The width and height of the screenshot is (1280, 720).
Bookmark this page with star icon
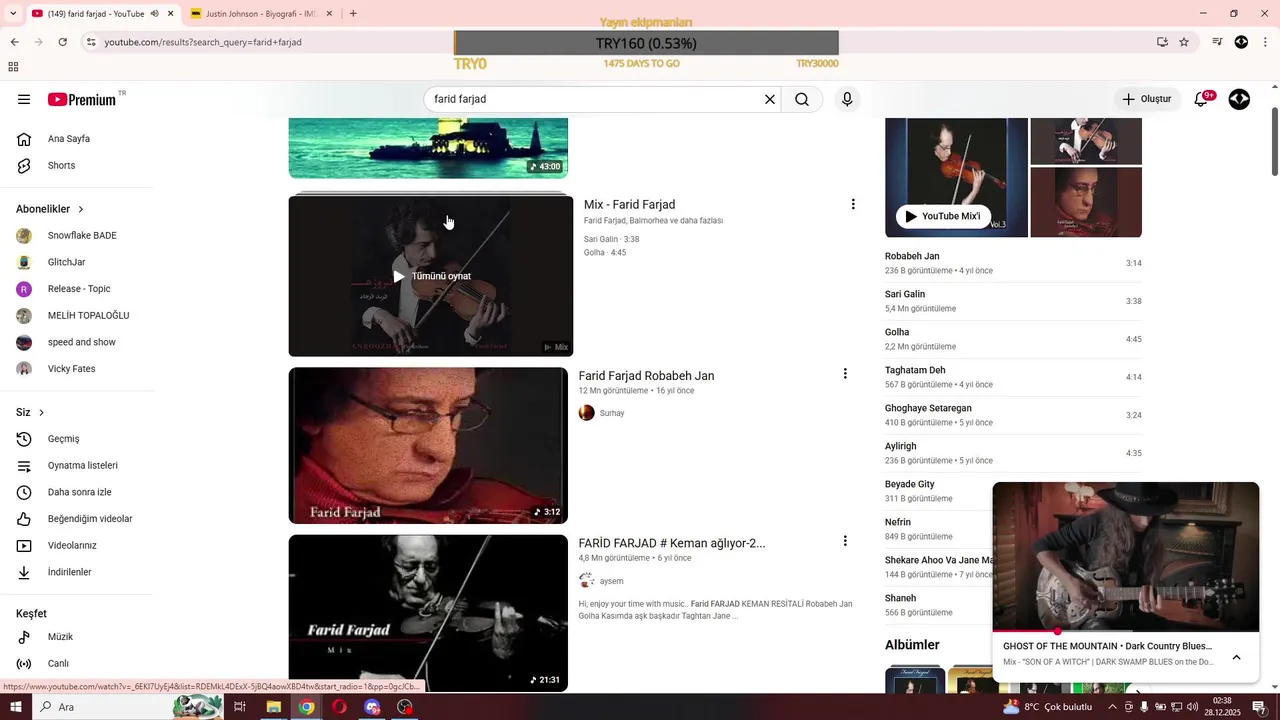pos(1184,42)
